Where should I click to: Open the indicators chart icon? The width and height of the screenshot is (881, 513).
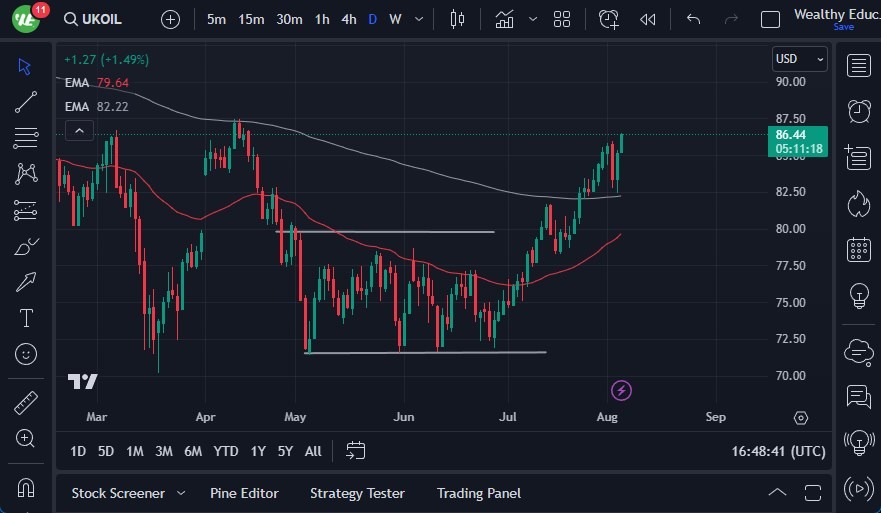click(504, 19)
